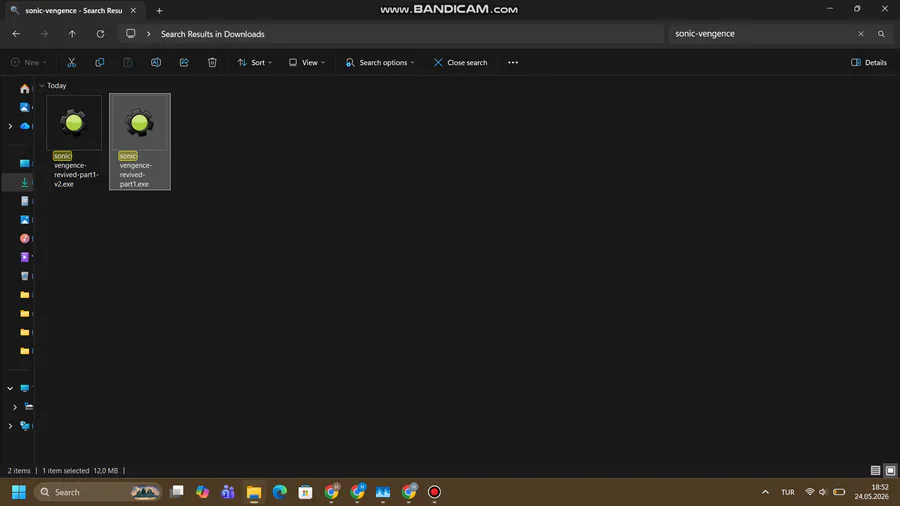Collapse the Today group
The width and height of the screenshot is (900, 506).
click(x=42, y=85)
